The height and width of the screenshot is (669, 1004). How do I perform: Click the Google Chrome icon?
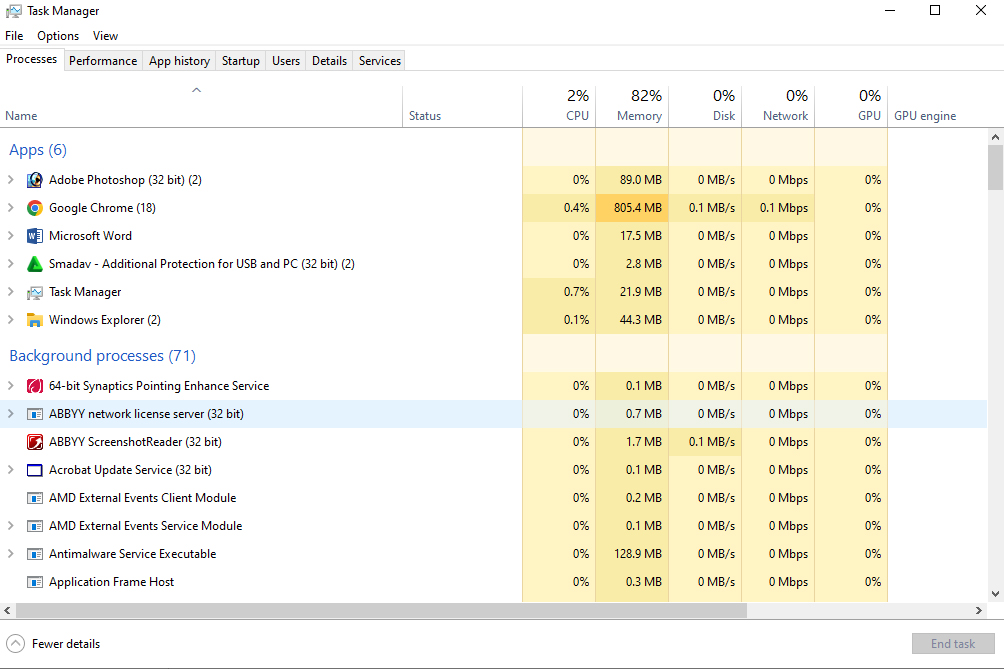click(35, 208)
